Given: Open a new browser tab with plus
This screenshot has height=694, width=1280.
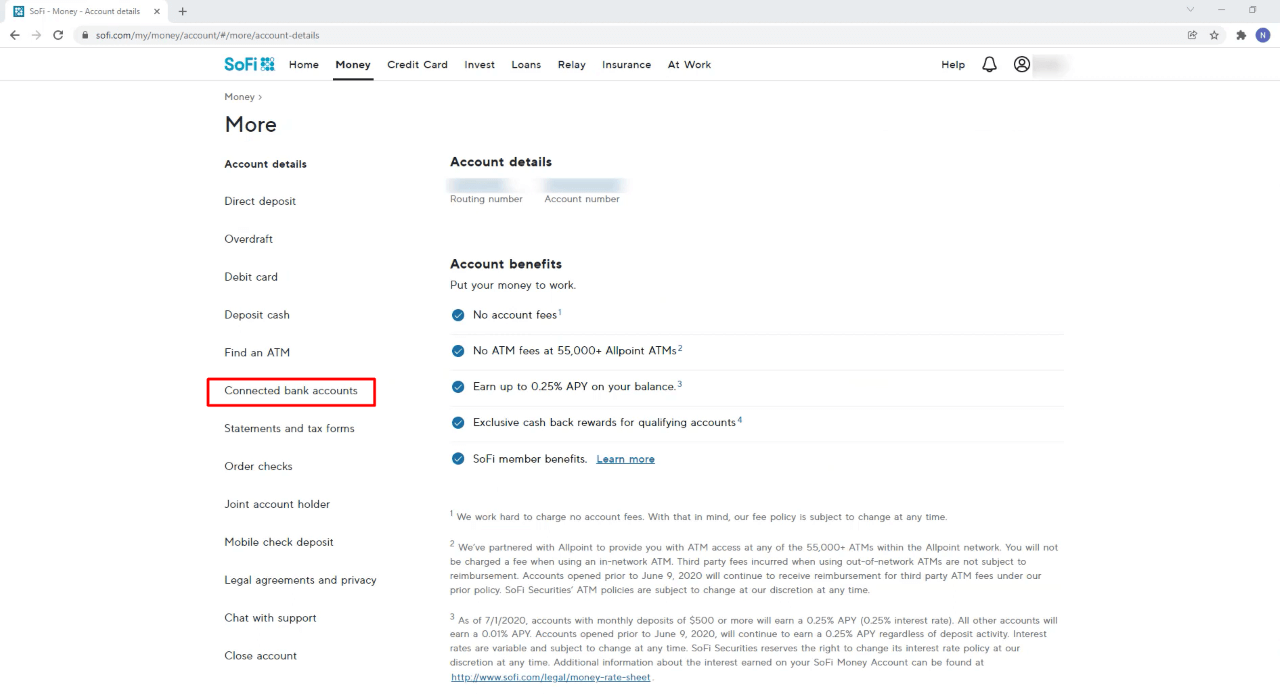Looking at the screenshot, I should [x=182, y=11].
